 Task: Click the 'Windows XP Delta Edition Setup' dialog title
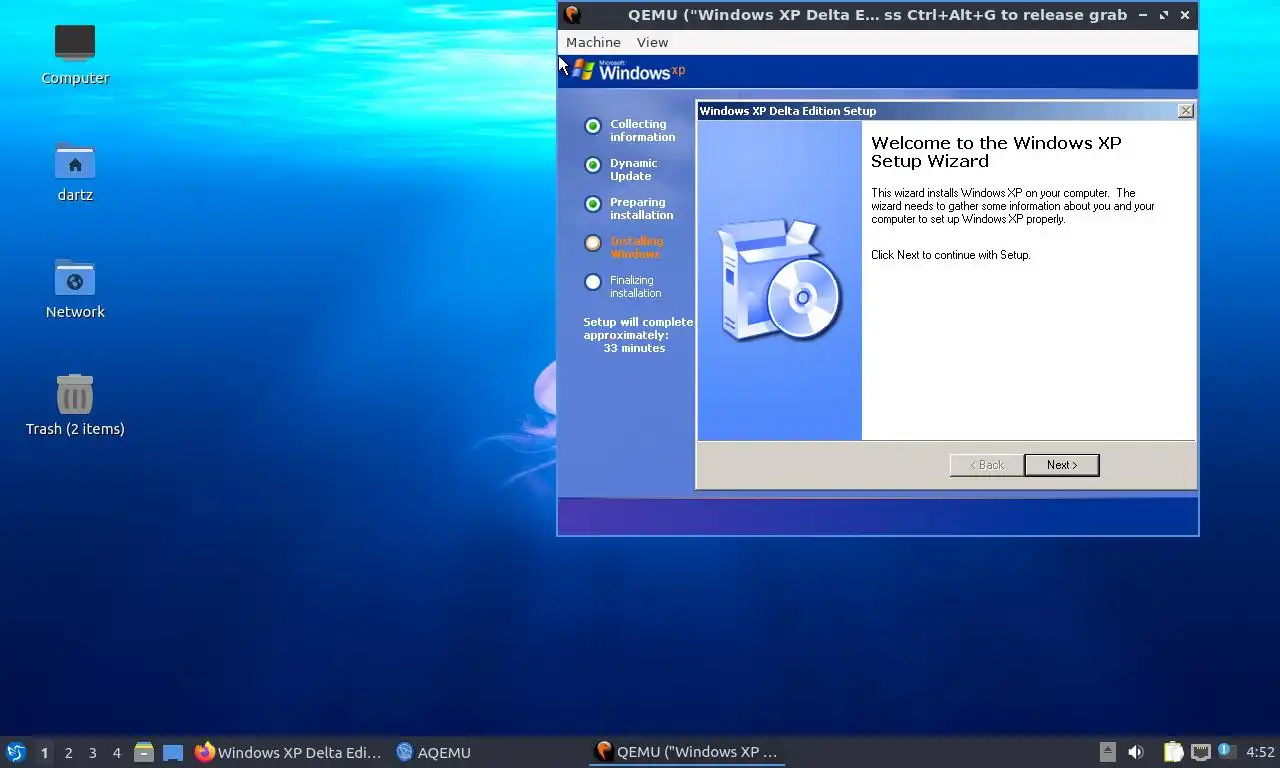point(787,111)
